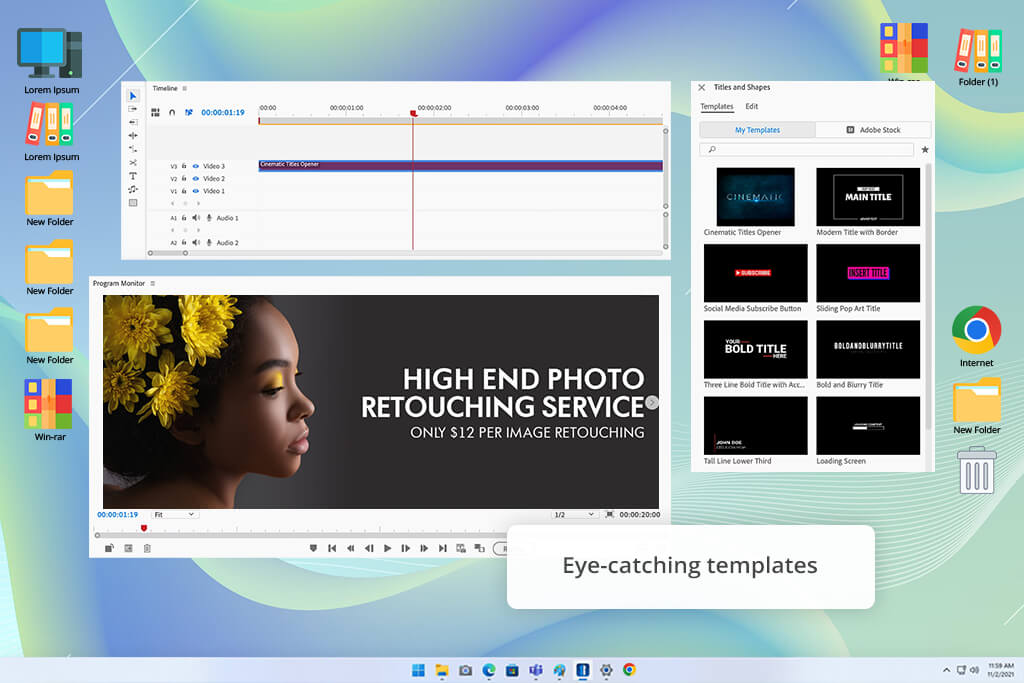Toggle lock on Video 2 track

pyautogui.click(x=184, y=178)
